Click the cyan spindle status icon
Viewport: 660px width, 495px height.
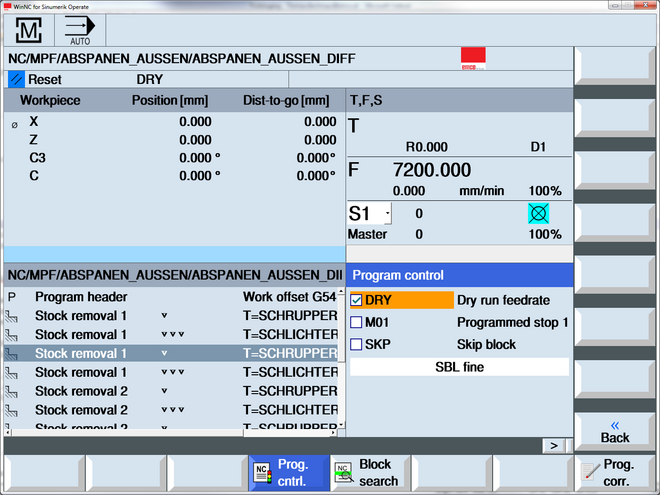(539, 213)
